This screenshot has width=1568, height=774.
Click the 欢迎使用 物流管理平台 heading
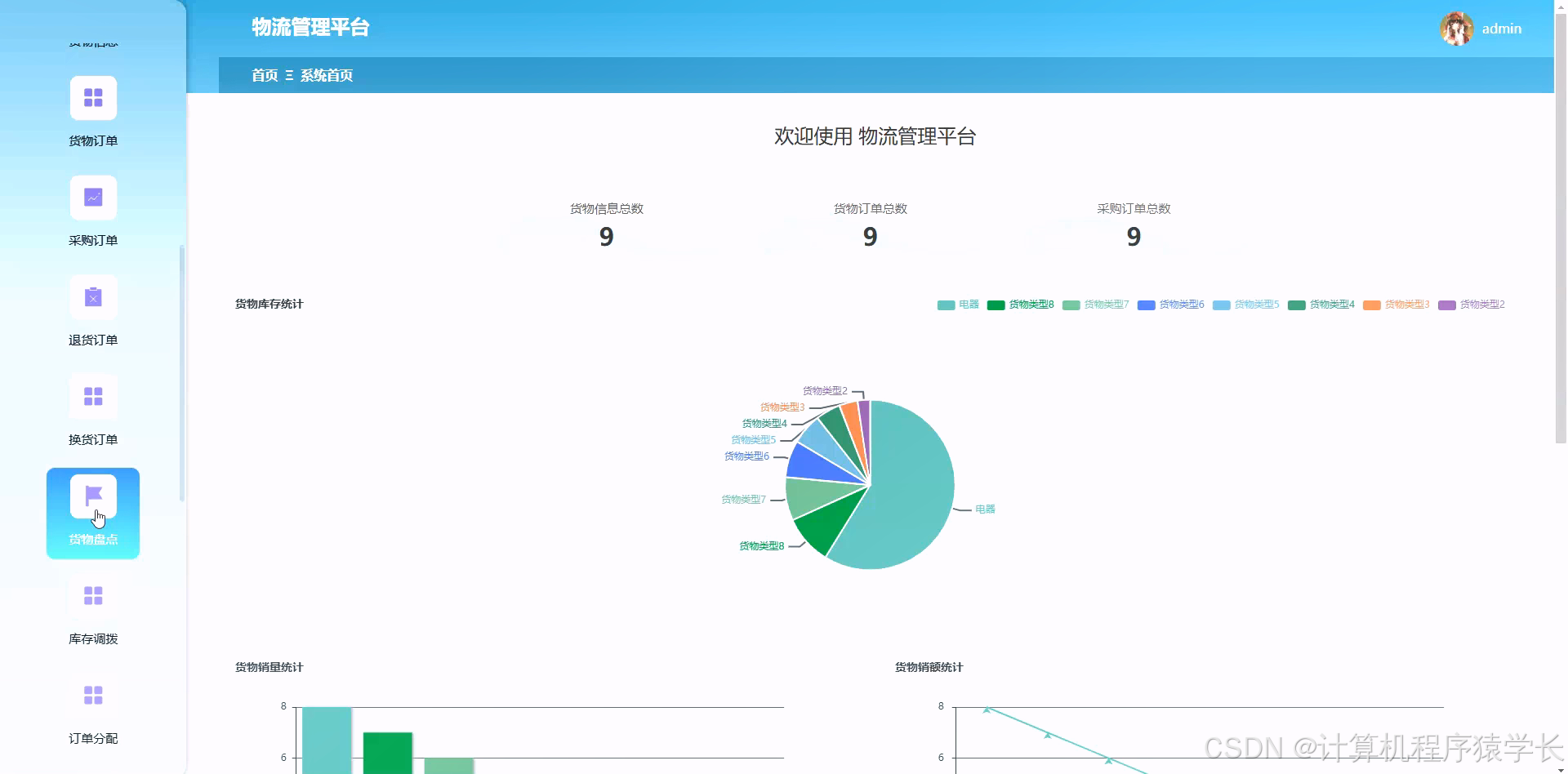point(875,136)
